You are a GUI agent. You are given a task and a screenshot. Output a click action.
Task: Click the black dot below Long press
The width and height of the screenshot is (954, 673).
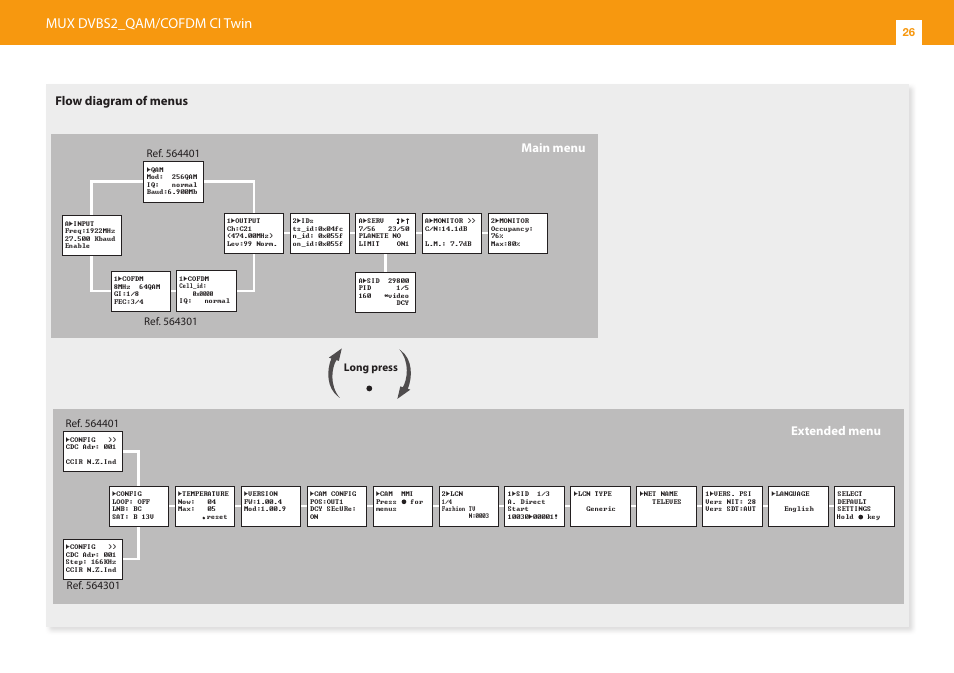[370, 388]
